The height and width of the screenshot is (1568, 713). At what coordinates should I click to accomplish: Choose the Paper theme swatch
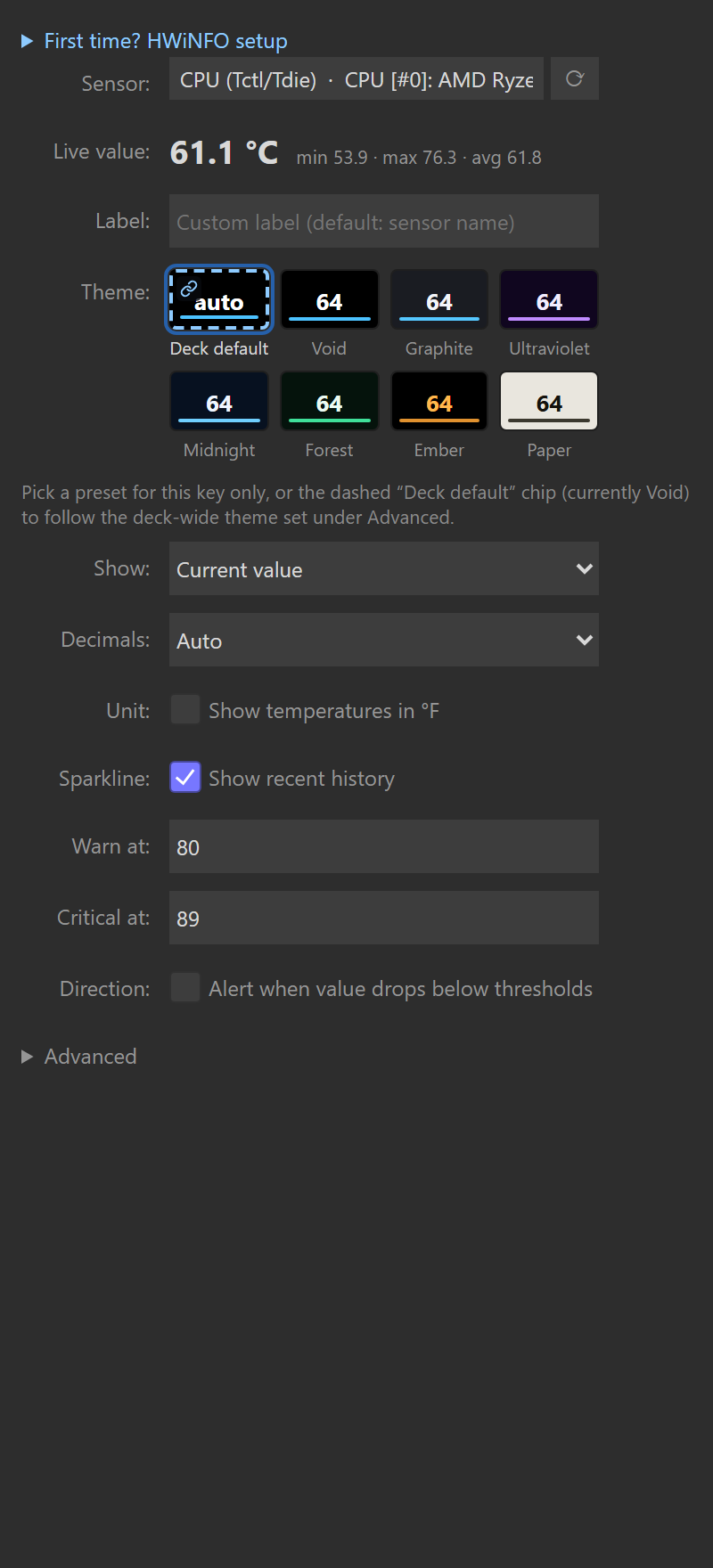(x=549, y=401)
